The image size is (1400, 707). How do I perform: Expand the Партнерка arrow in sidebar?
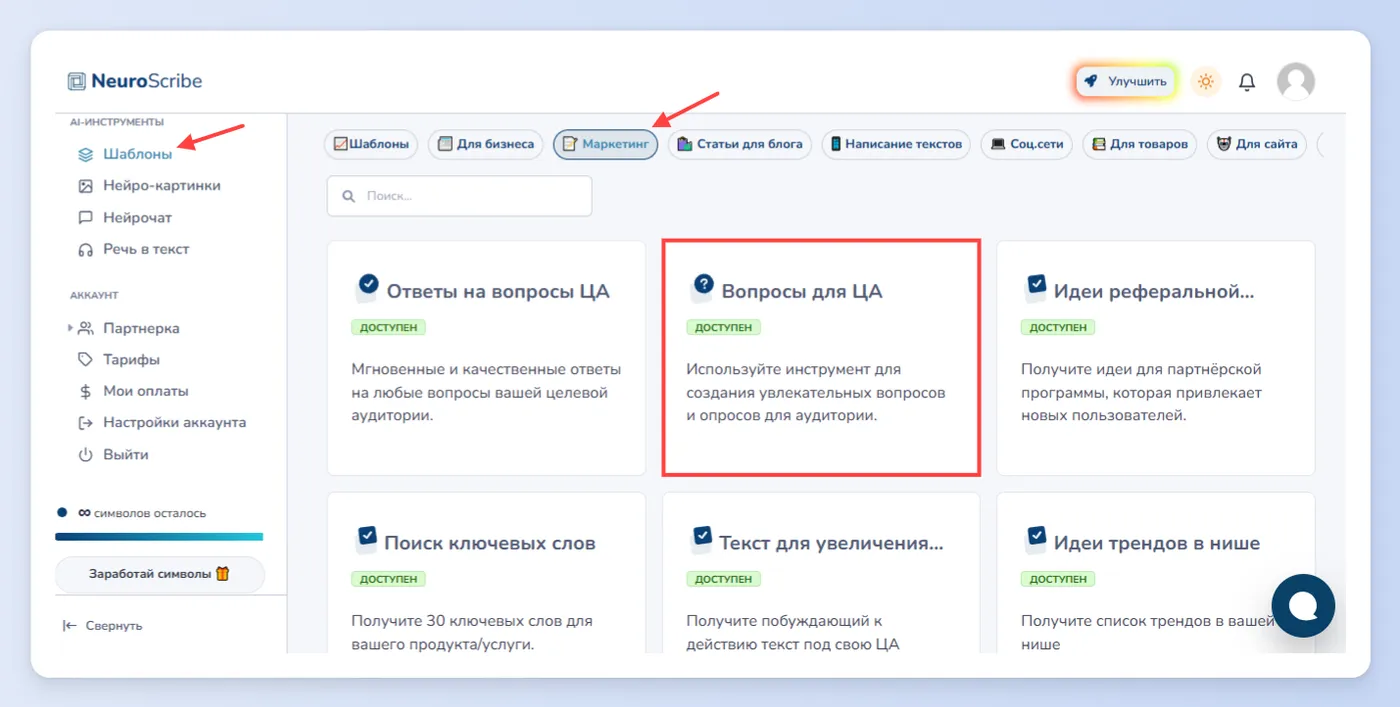[x=70, y=328]
